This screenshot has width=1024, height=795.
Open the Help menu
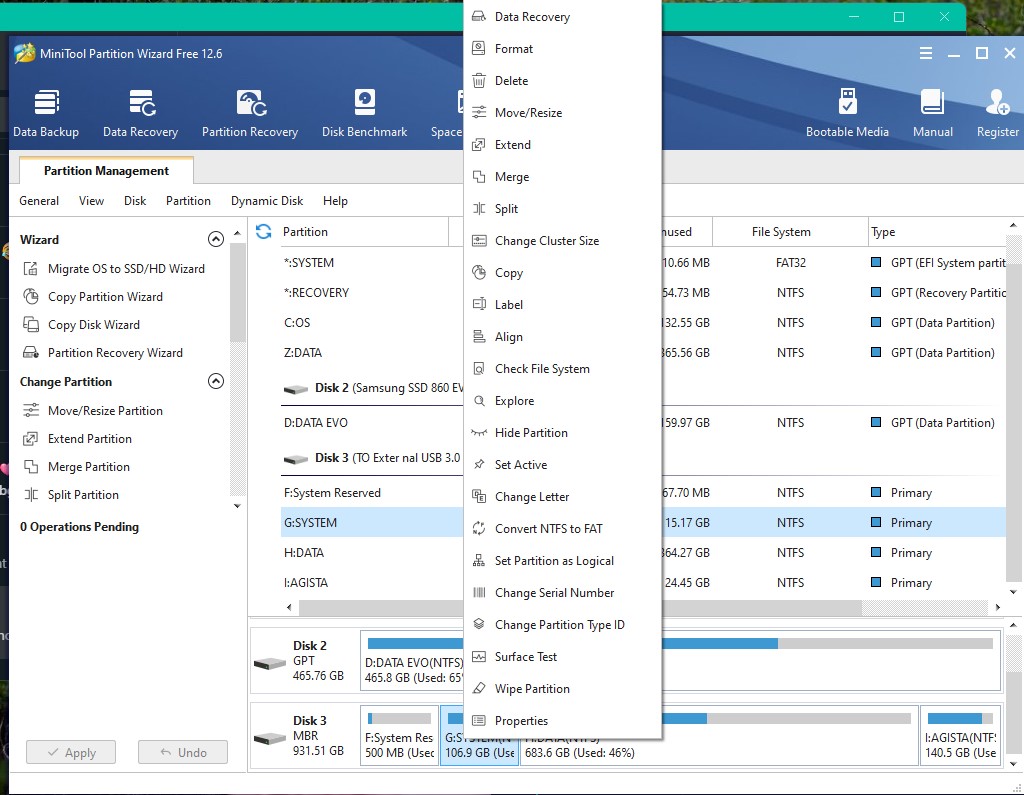335,201
